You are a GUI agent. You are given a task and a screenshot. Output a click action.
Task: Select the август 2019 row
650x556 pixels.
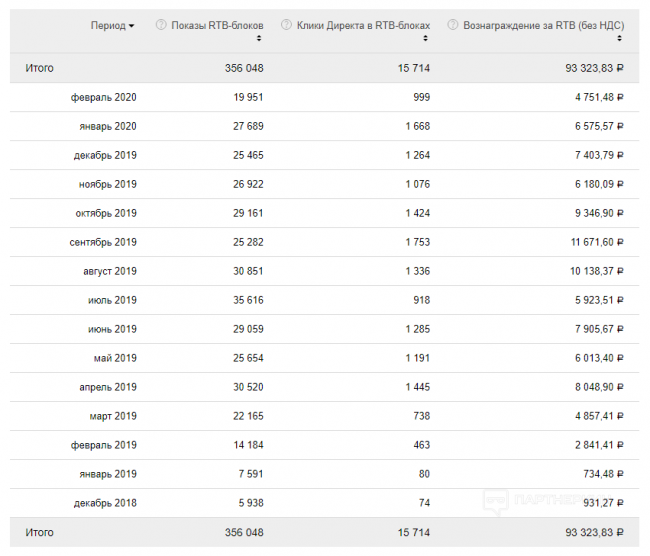pos(110,271)
